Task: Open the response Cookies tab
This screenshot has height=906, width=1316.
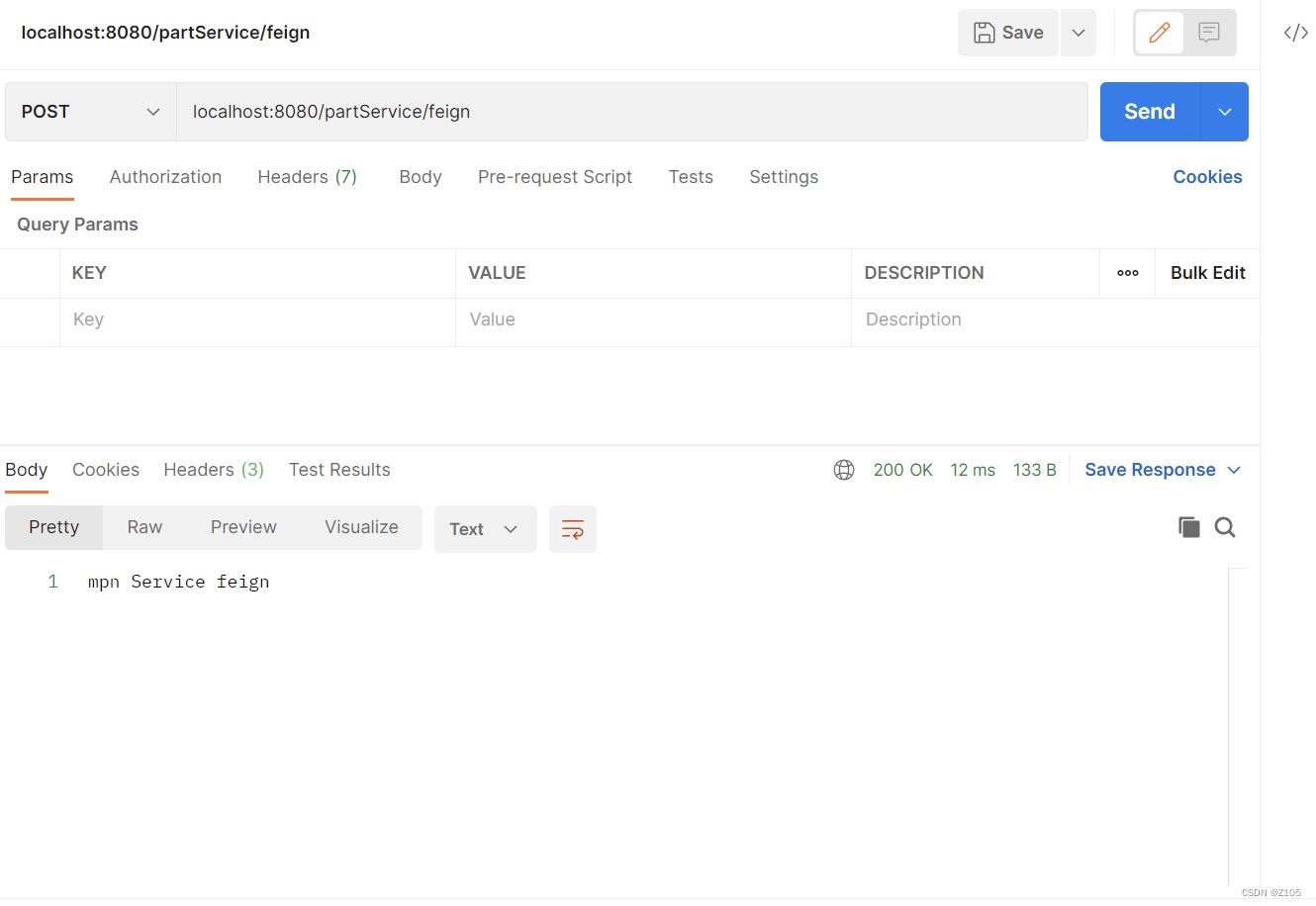Action: click(x=106, y=470)
